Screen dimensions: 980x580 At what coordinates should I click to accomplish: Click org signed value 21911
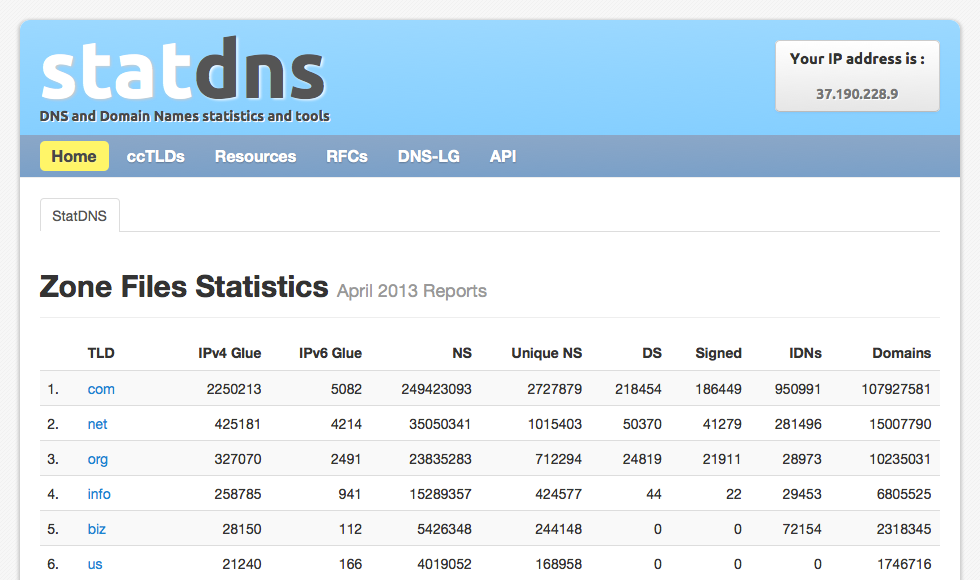click(722, 459)
